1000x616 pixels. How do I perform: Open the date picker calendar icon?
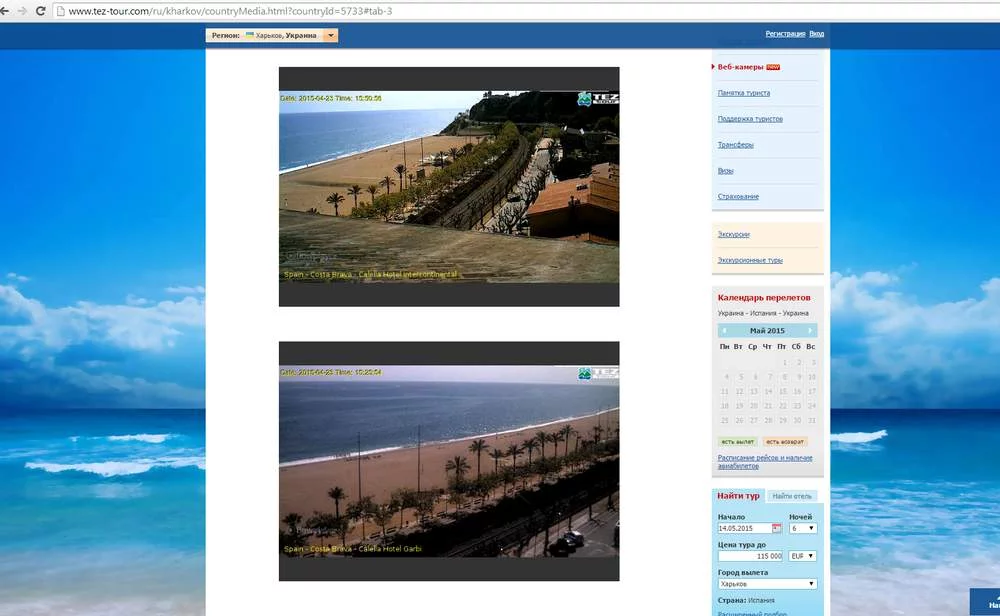tap(776, 528)
